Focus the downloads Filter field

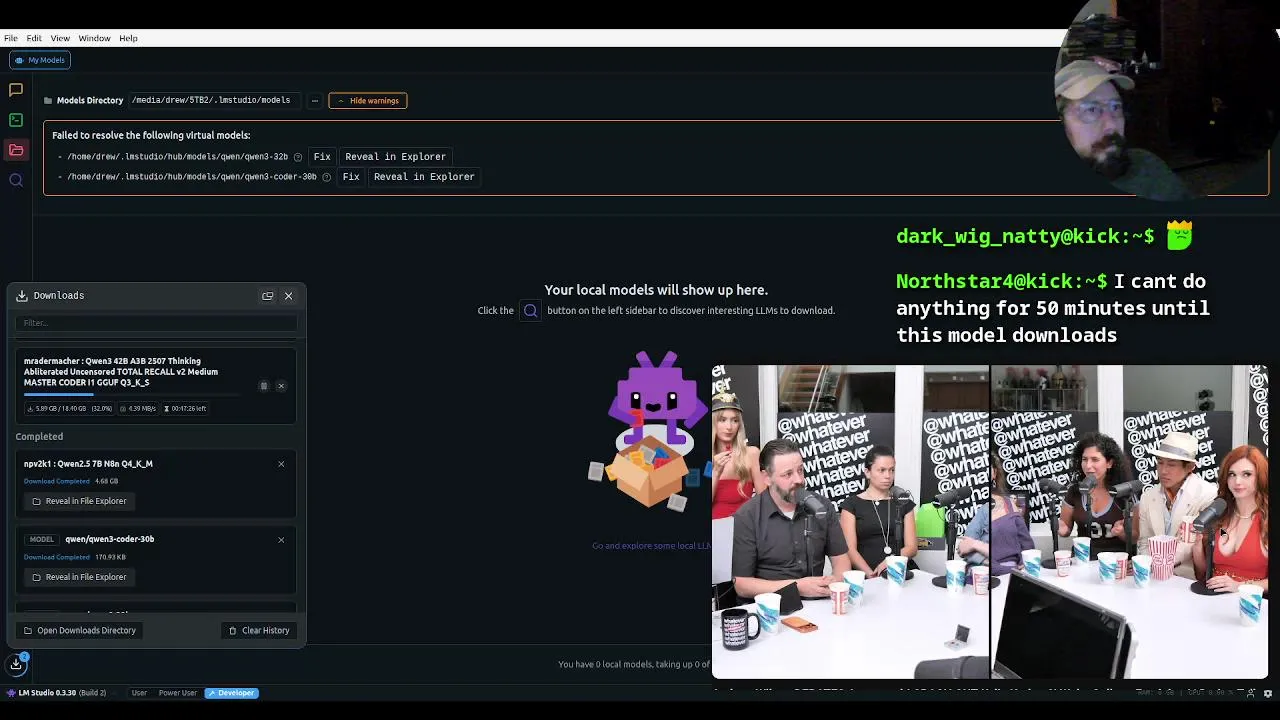[156, 323]
